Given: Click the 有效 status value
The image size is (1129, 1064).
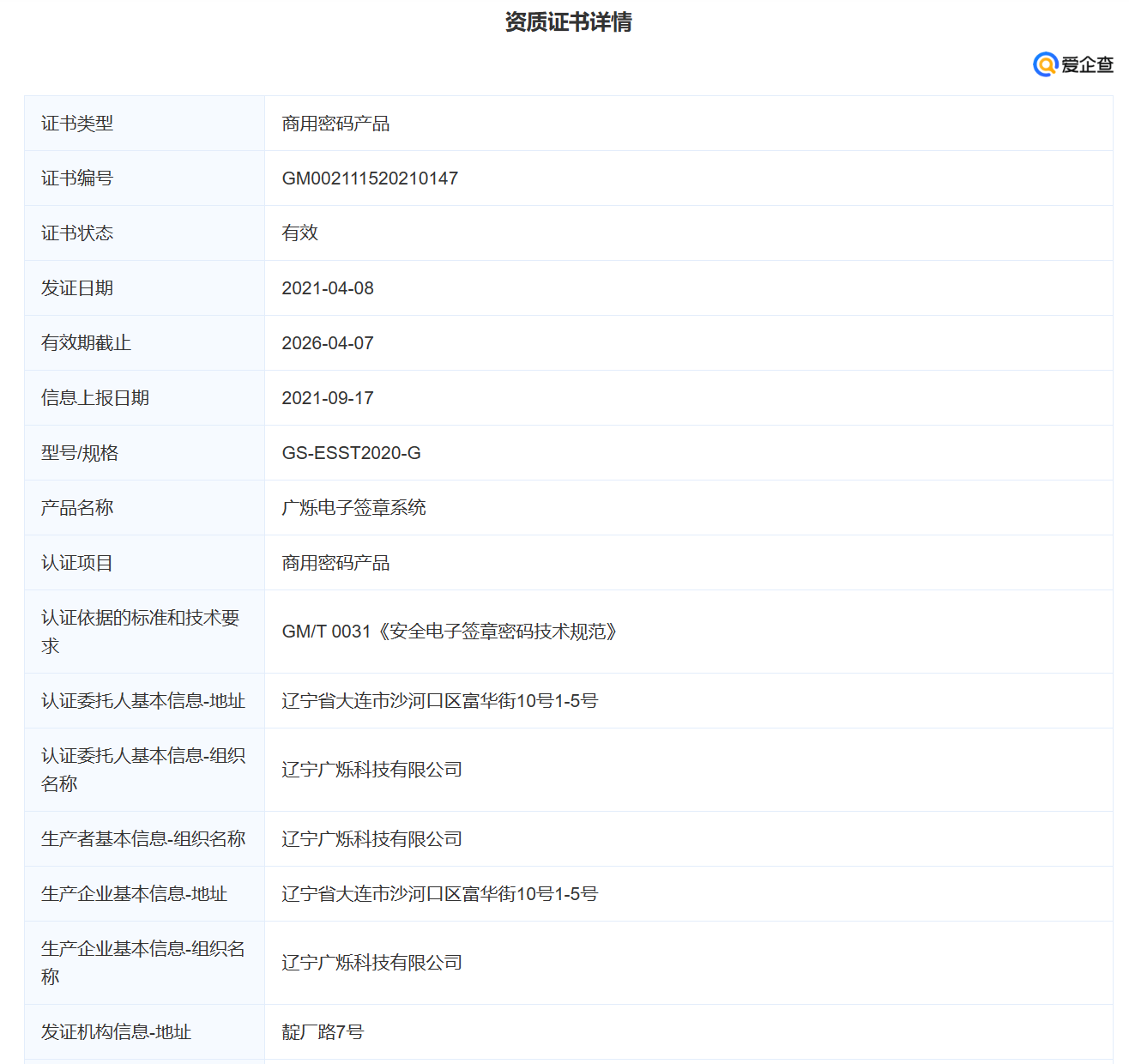Looking at the screenshot, I should [300, 233].
